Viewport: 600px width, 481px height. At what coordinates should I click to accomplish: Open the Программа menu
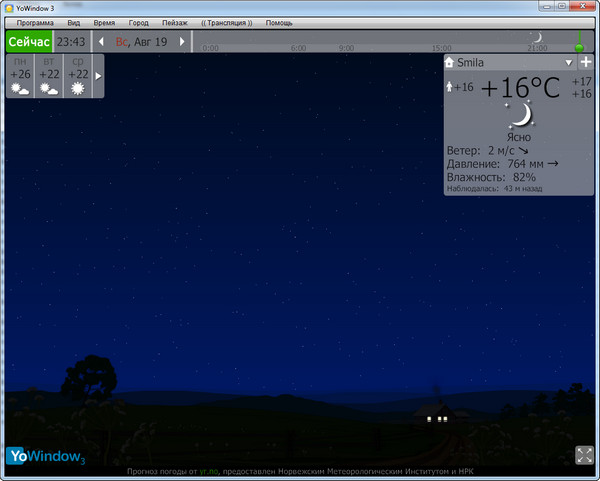[35, 22]
